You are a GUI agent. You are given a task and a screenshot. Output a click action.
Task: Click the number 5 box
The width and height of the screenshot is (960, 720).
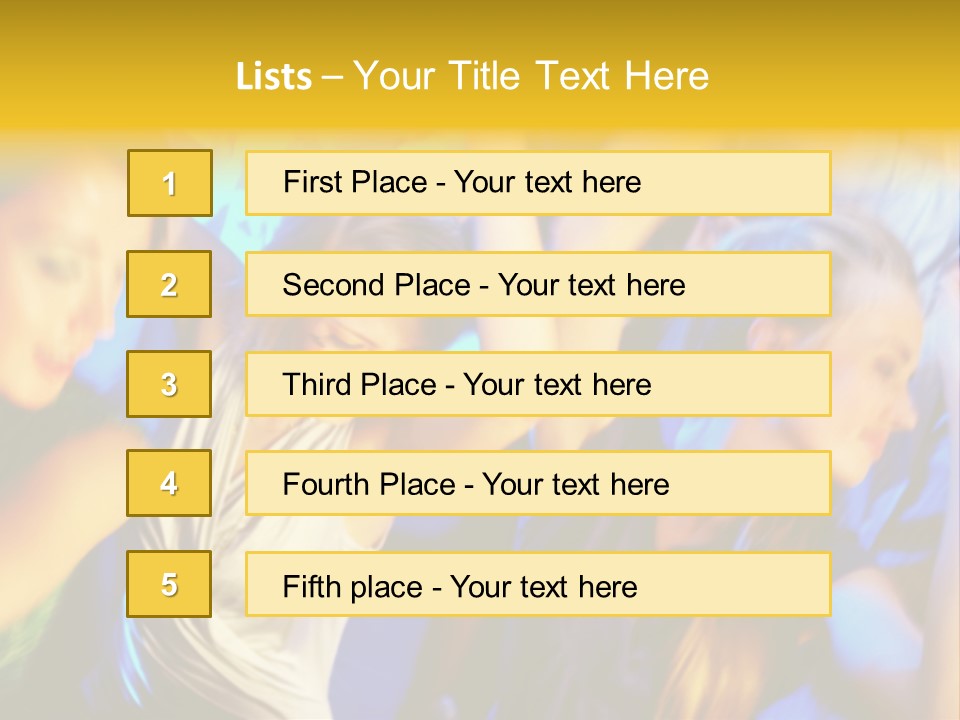pyautogui.click(x=169, y=584)
